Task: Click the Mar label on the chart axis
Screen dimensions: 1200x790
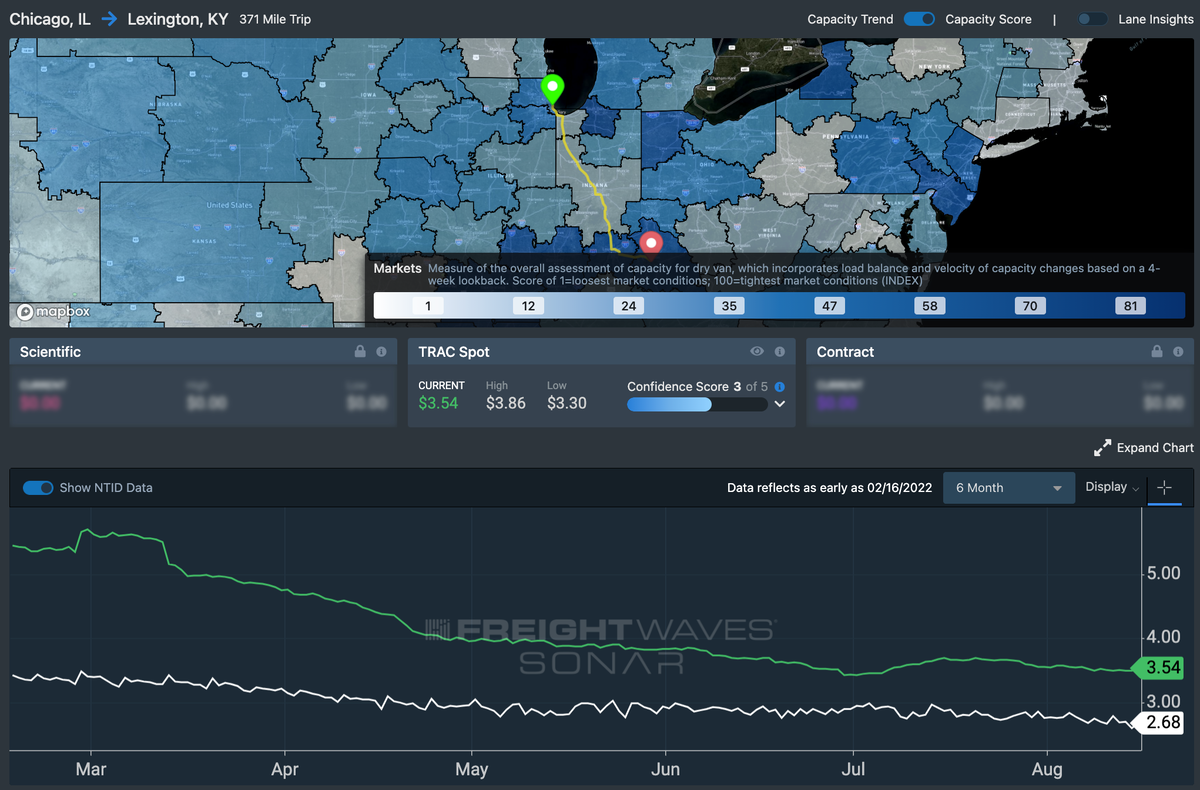Action: coord(91,770)
